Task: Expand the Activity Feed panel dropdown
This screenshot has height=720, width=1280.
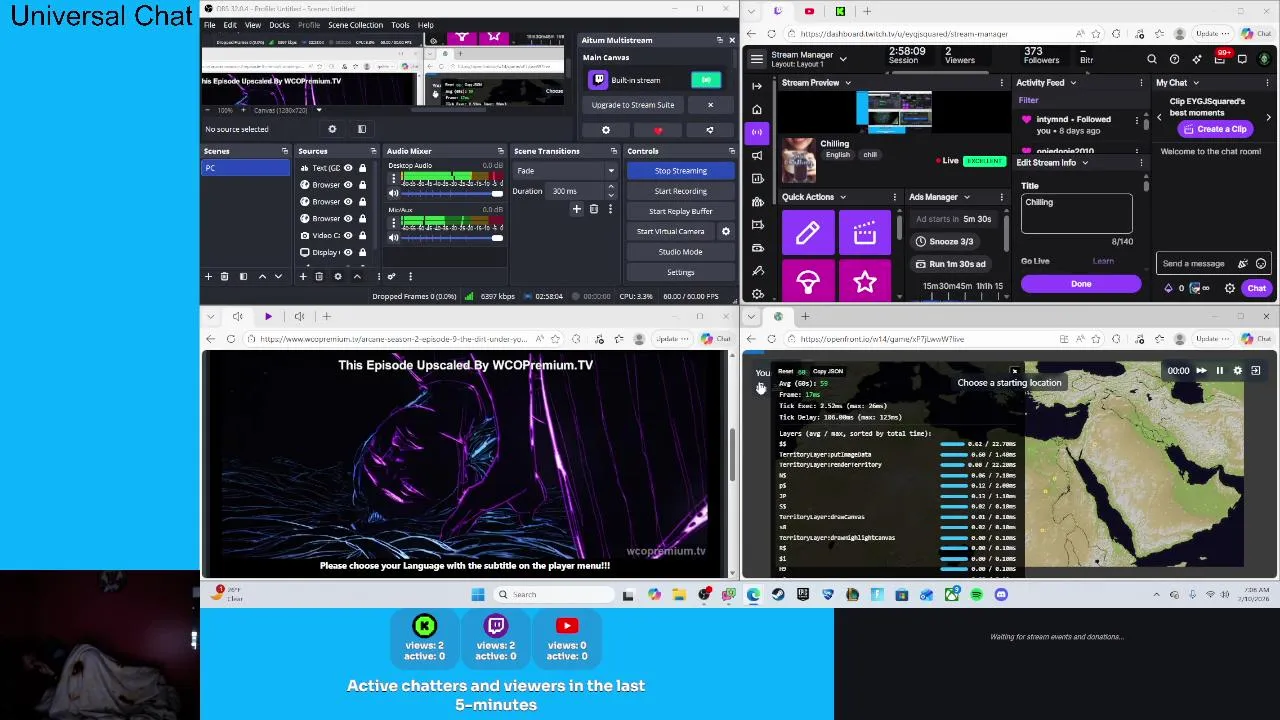Action: [x=1073, y=83]
